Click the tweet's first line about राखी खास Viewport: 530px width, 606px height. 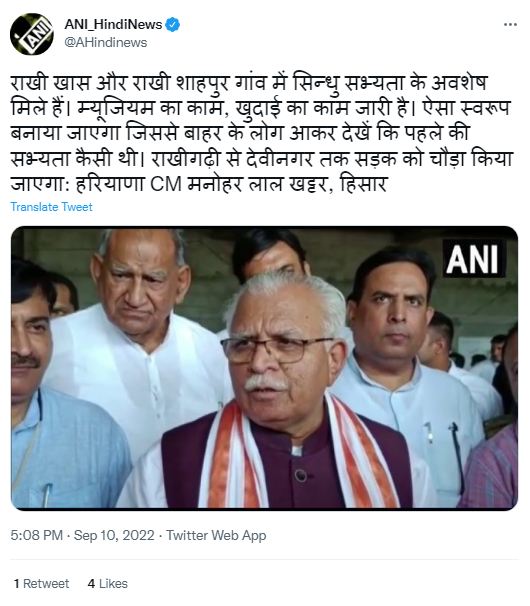click(249, 83)
